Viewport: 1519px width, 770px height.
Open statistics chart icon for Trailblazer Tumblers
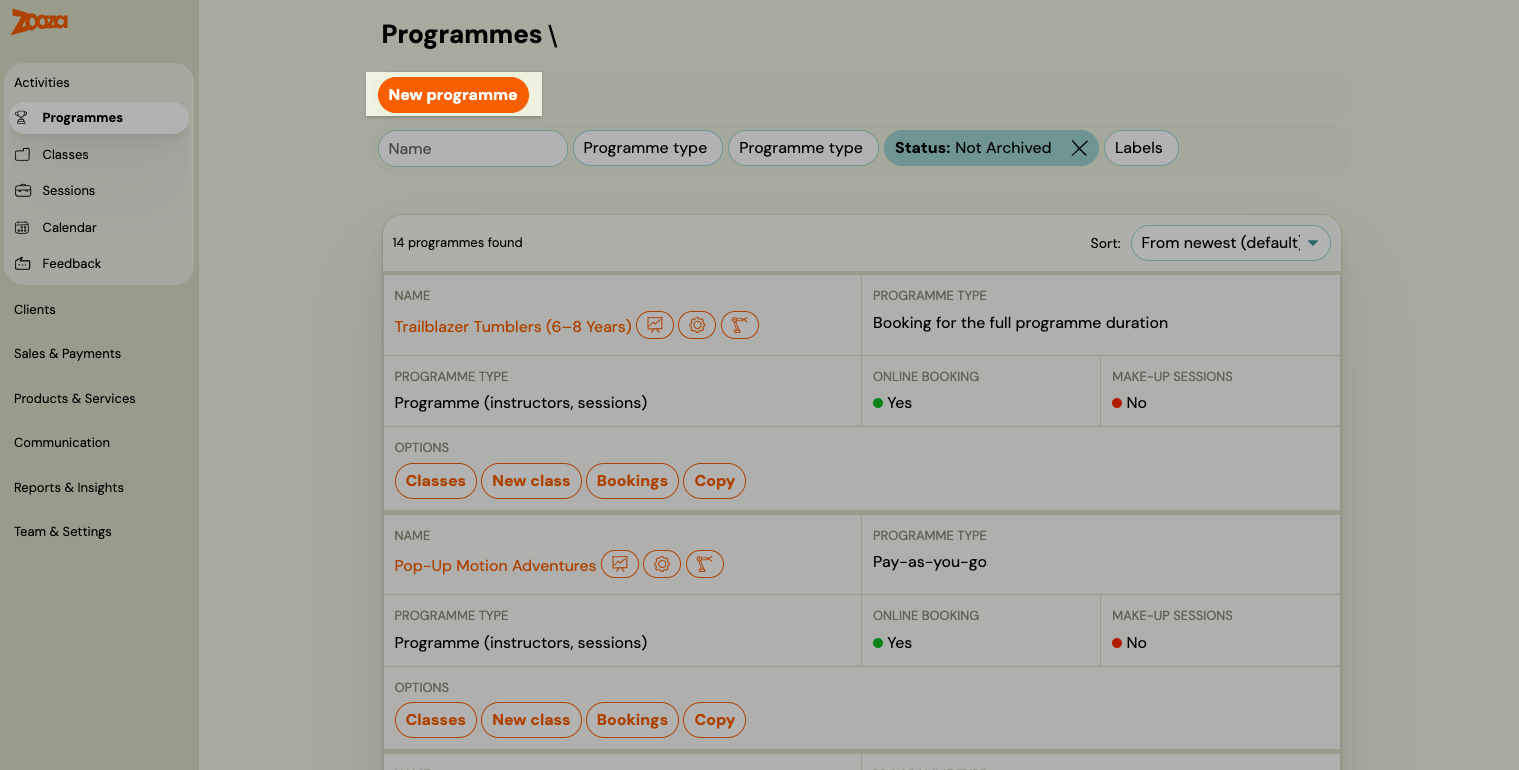click(x=655, y=325)
